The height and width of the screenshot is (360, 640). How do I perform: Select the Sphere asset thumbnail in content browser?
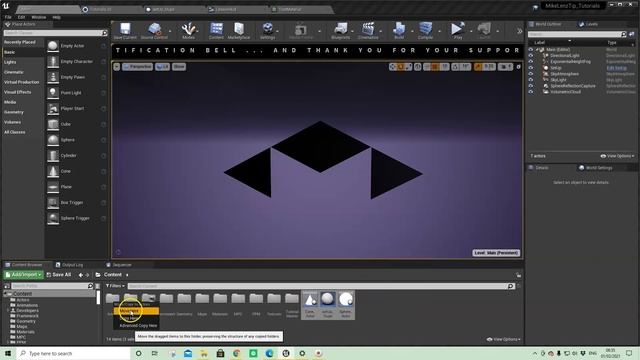tap(345, 304)
